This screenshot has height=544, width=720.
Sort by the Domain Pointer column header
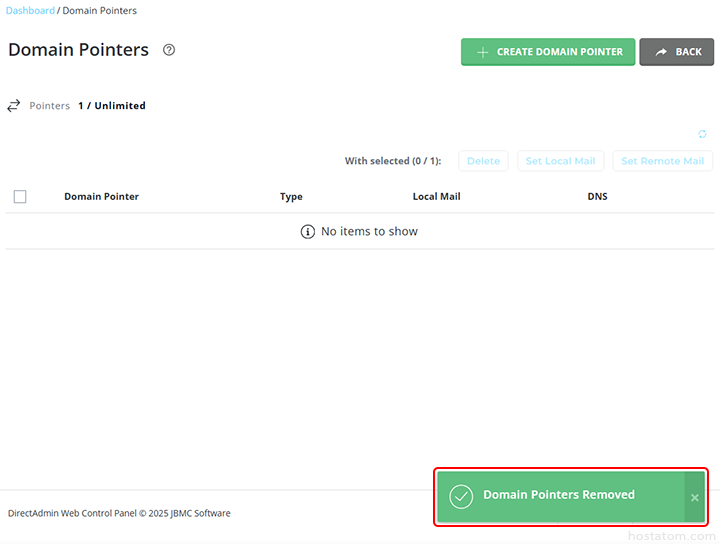[x=101, y=197]
